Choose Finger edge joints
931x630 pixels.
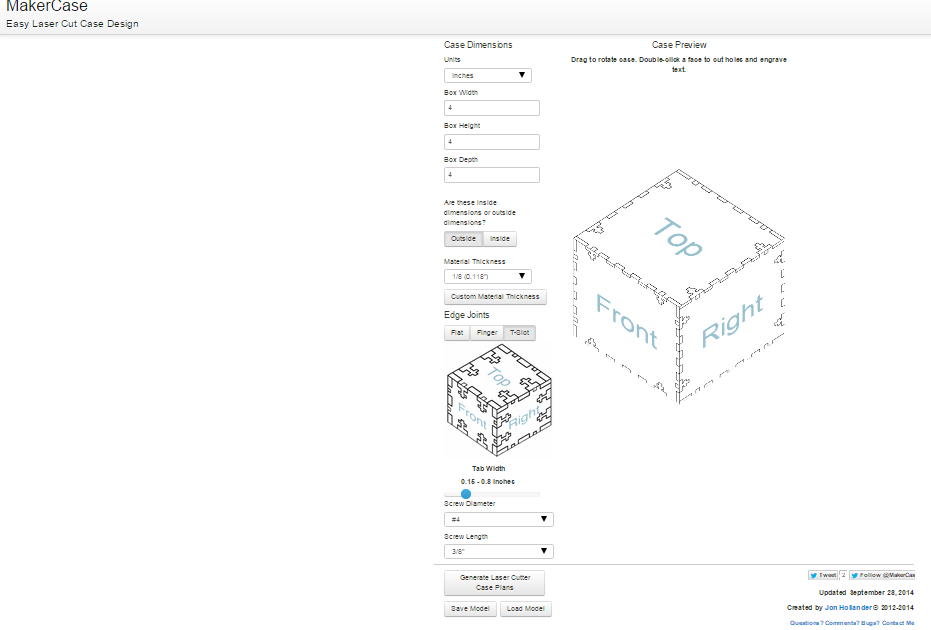[x=487, y=333]
